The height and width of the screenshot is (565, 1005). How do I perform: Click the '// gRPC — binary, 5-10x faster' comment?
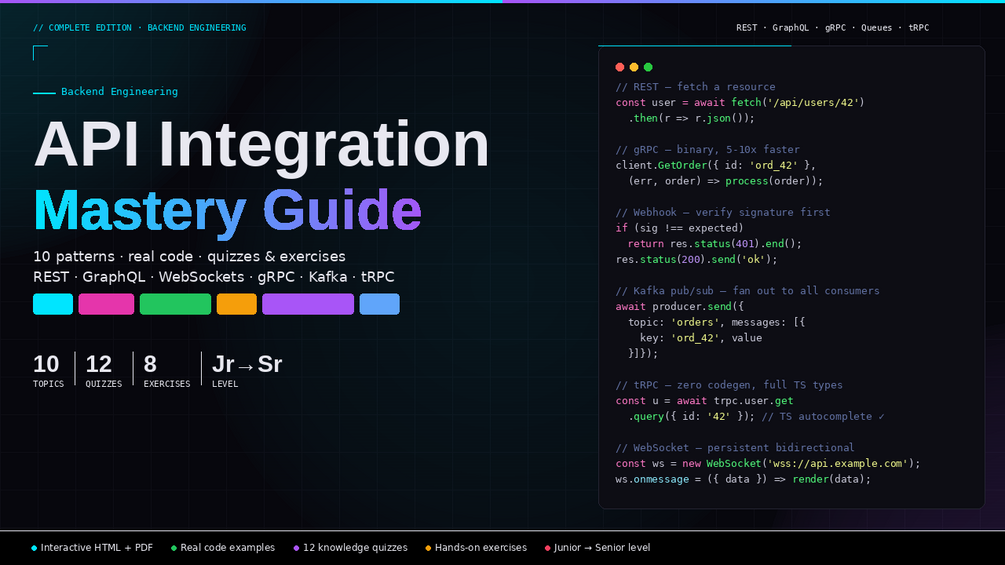(x=708, y=149)
